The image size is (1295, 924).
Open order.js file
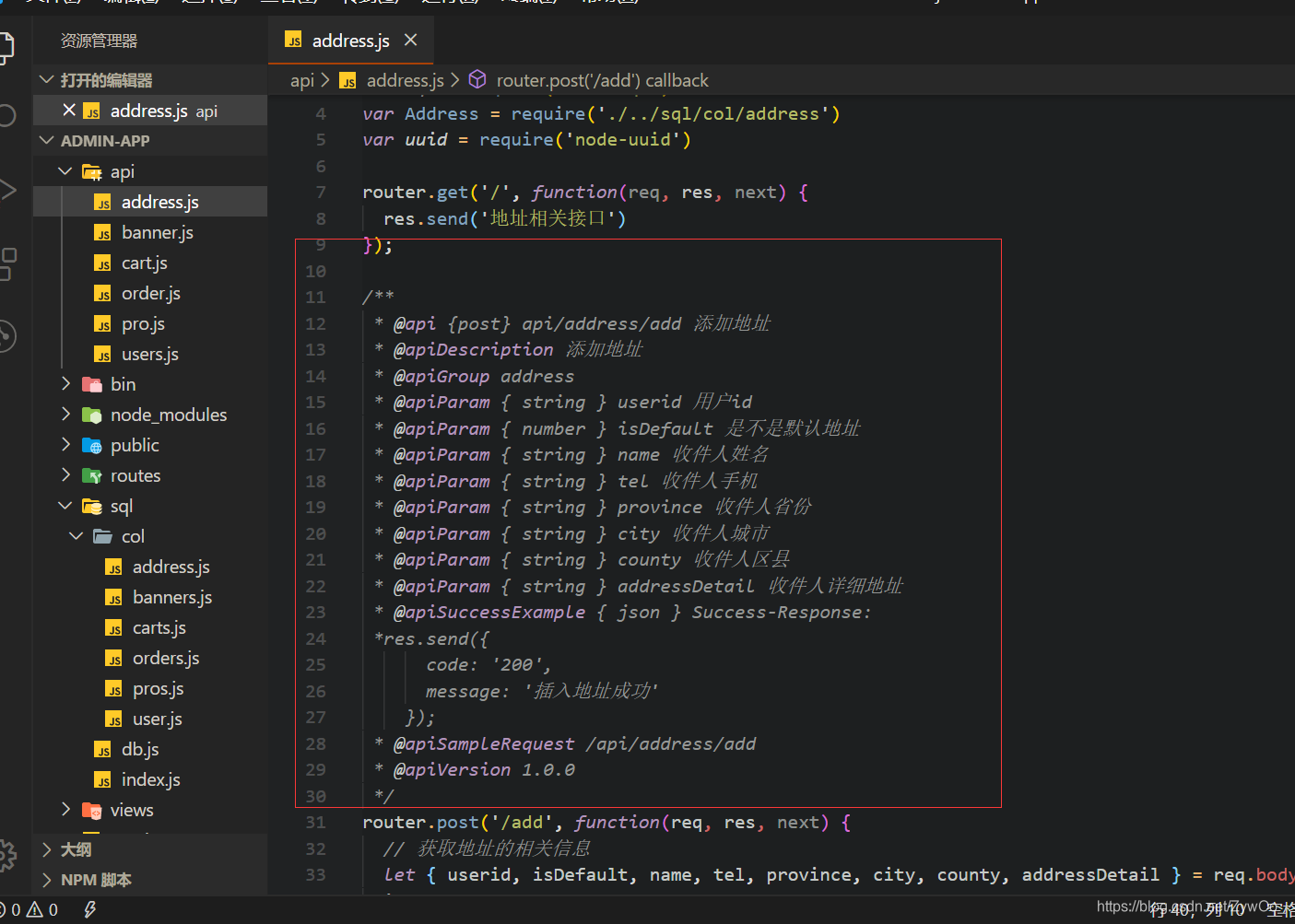click(x=150, y=293)
